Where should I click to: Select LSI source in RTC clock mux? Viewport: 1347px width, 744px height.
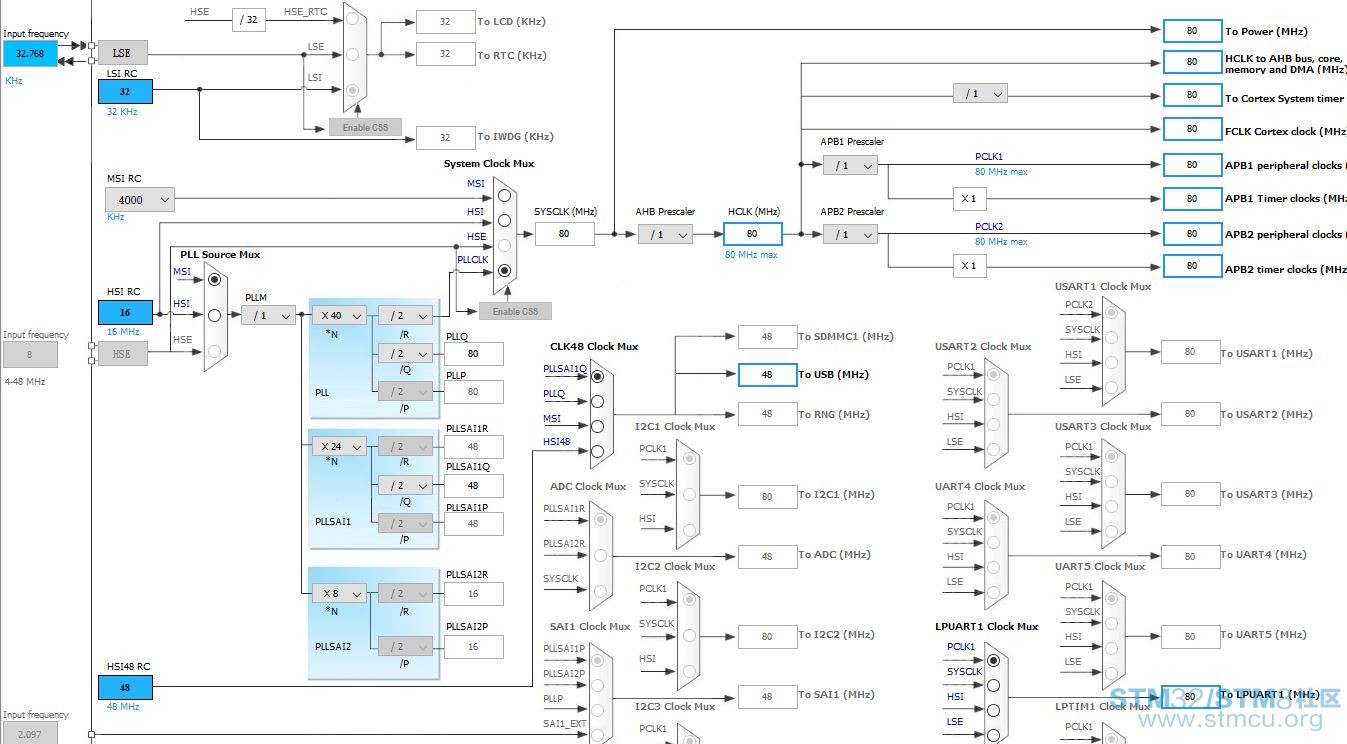pos(352,90)
